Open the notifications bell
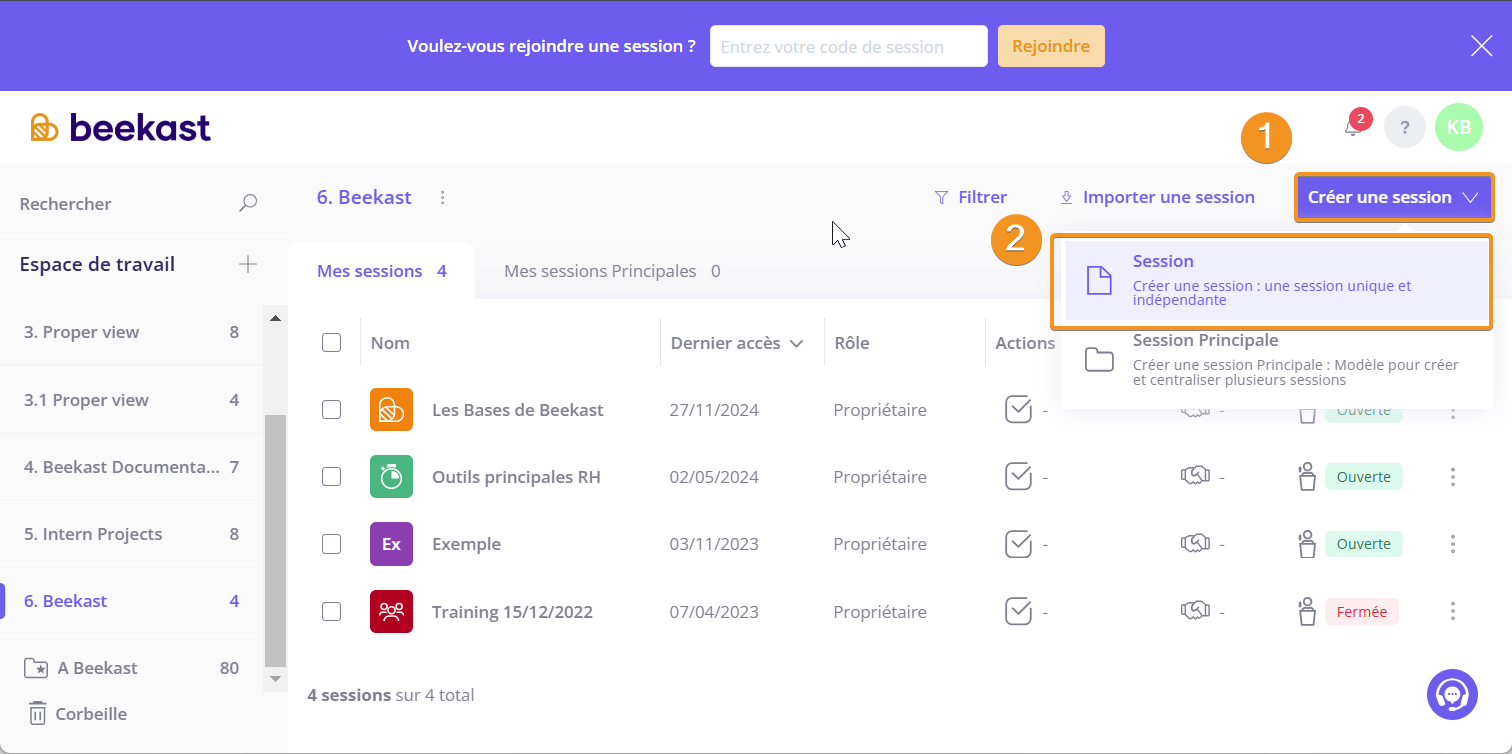 tap(1352, 128)
